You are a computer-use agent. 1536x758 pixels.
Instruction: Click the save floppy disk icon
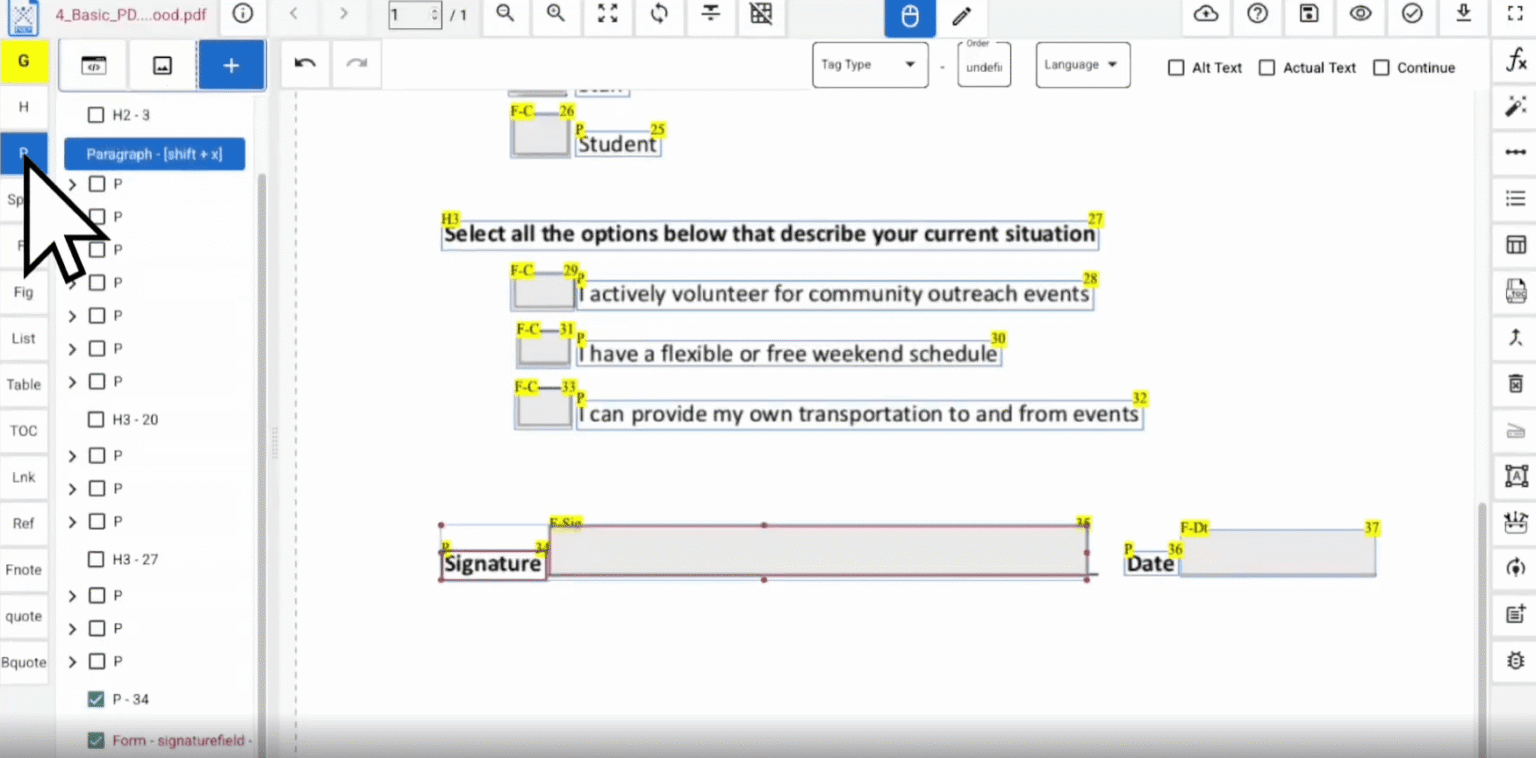(x=1308, y=14)
